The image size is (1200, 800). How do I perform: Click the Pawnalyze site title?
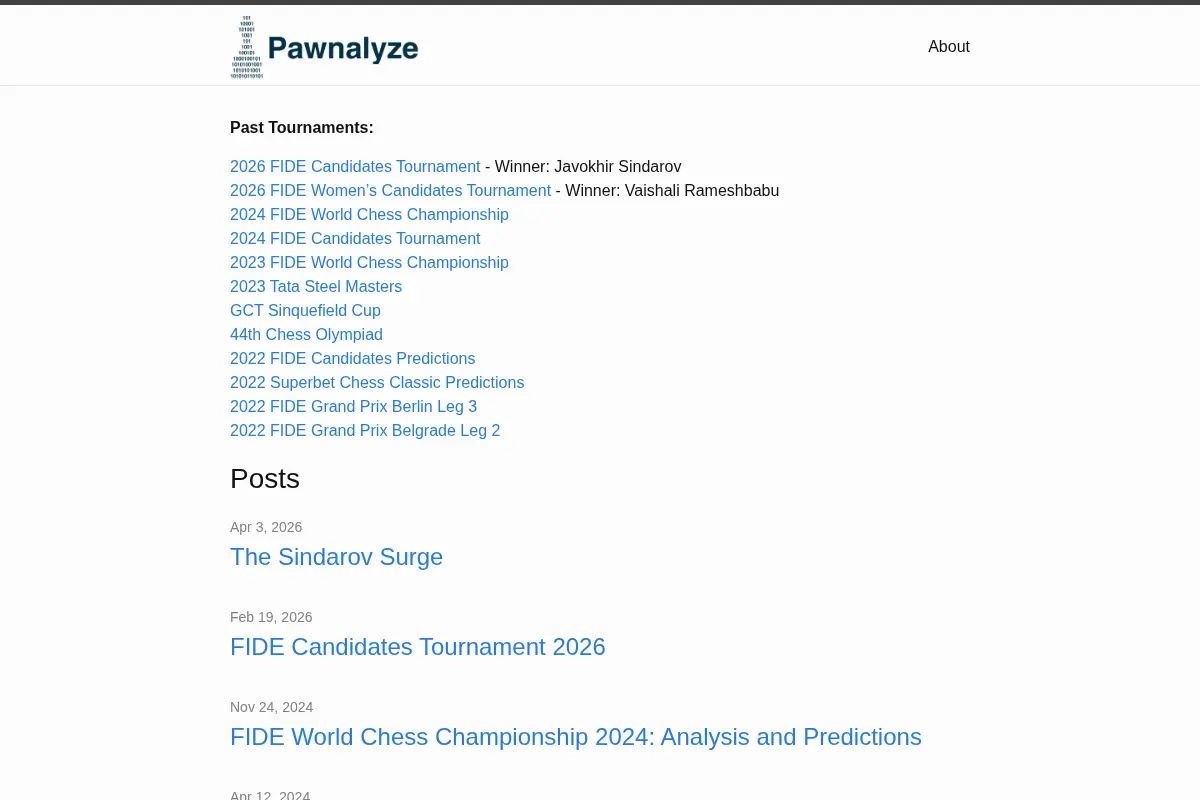(x=343, y=48)
